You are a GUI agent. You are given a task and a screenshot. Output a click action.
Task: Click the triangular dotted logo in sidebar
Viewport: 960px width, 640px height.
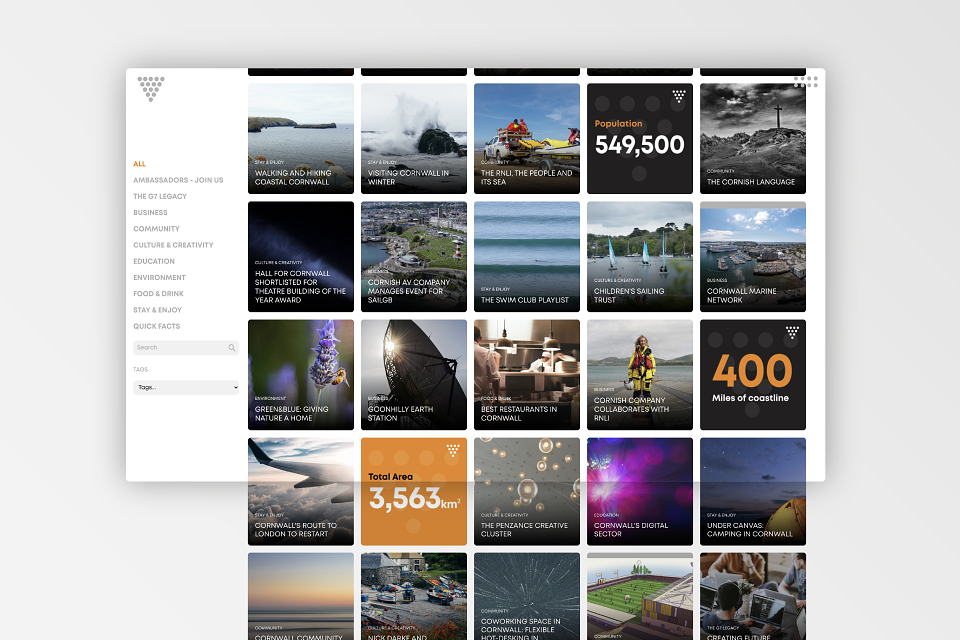click(151, 88)
